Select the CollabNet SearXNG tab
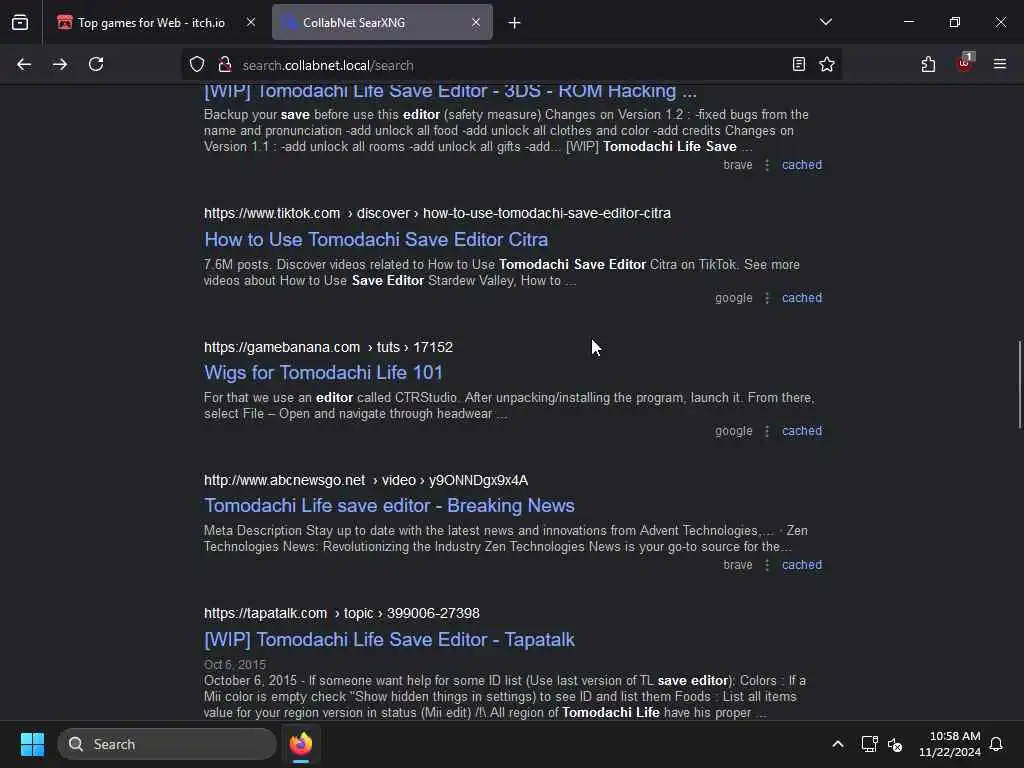 tap(382, 23)
